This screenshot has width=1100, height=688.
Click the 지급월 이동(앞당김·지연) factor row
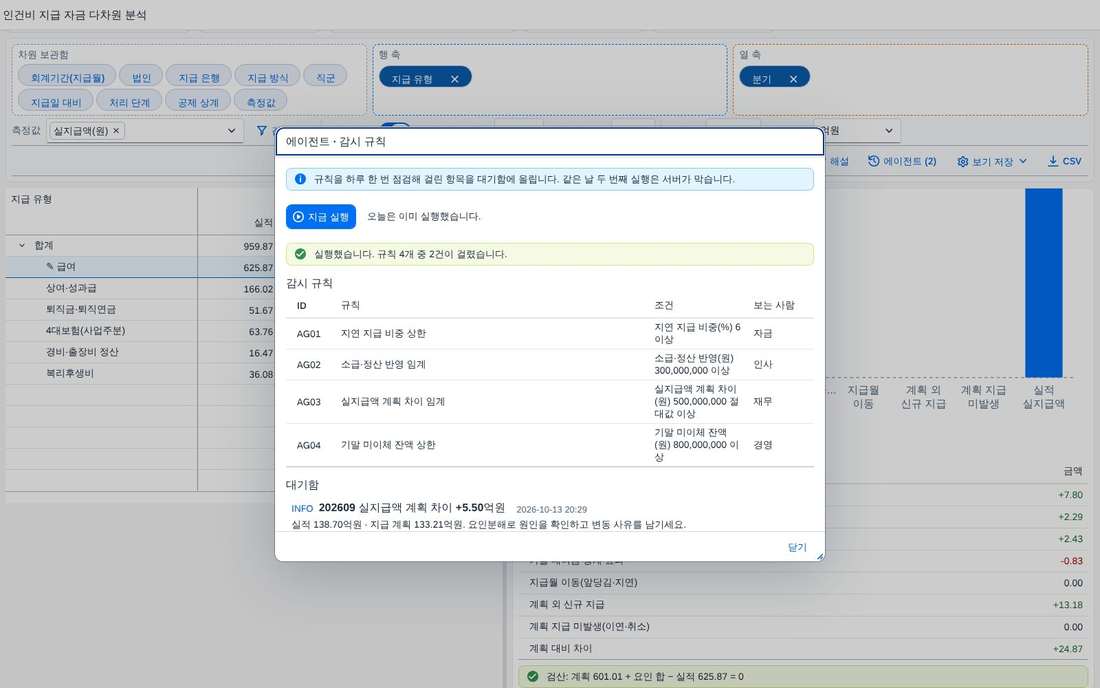click(805, 583)
